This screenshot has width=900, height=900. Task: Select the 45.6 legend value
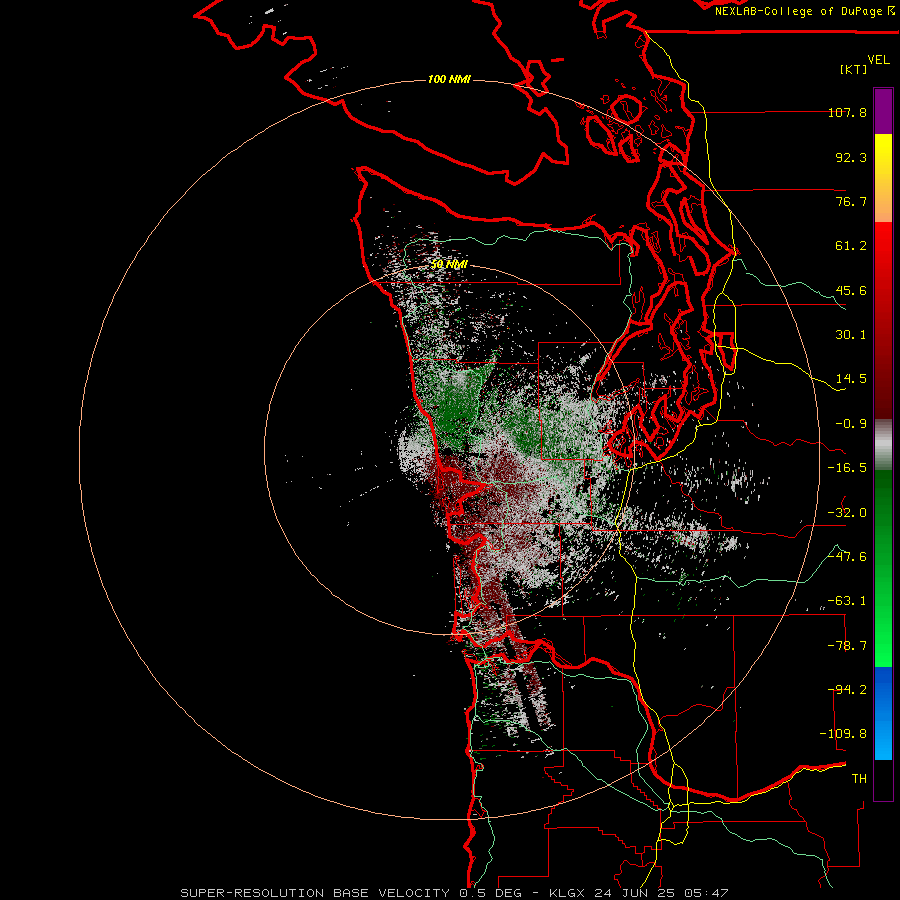point(851,290)
